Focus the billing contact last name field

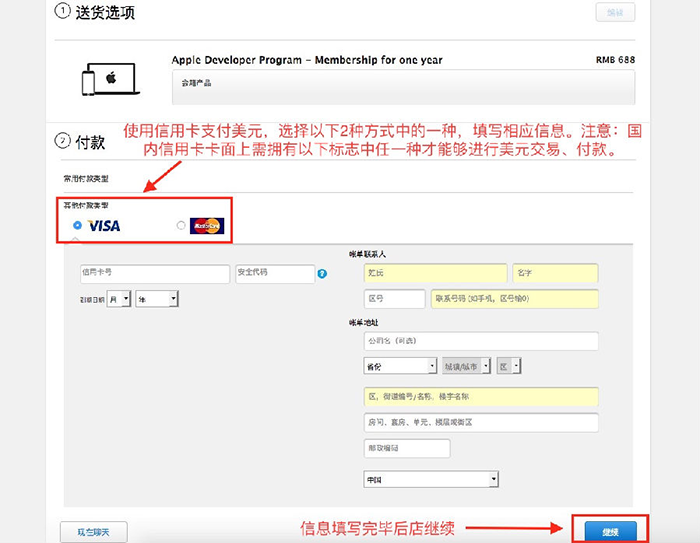(x=435, y=273)
